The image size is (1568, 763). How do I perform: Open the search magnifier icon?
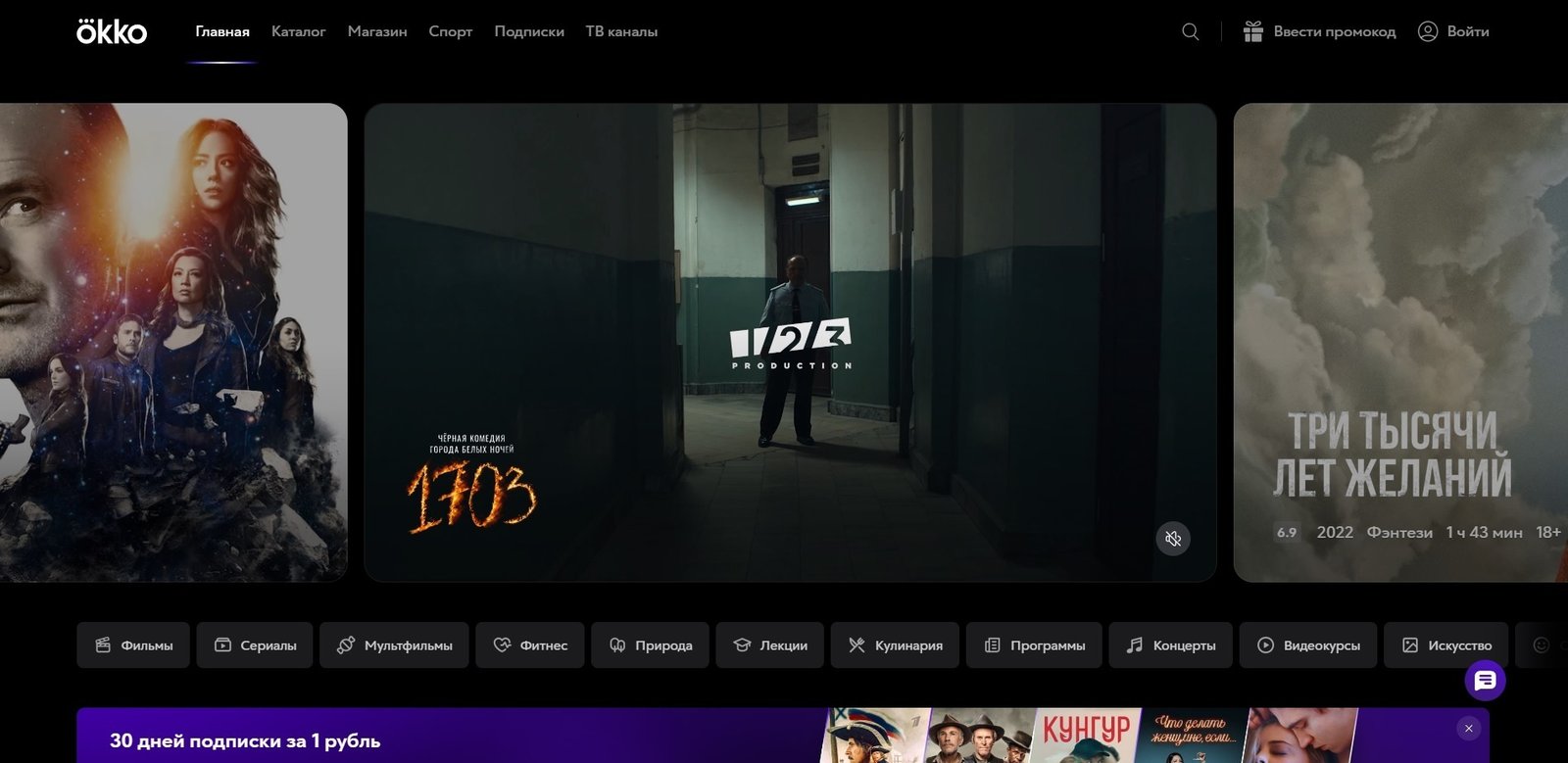point(1190,31)
